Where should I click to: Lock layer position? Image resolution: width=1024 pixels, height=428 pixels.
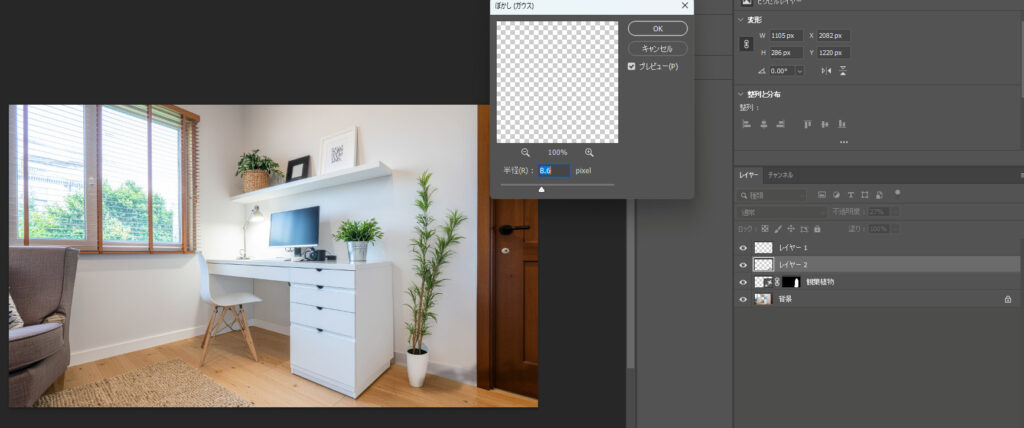pyautogui.click(x=791, y=229)
